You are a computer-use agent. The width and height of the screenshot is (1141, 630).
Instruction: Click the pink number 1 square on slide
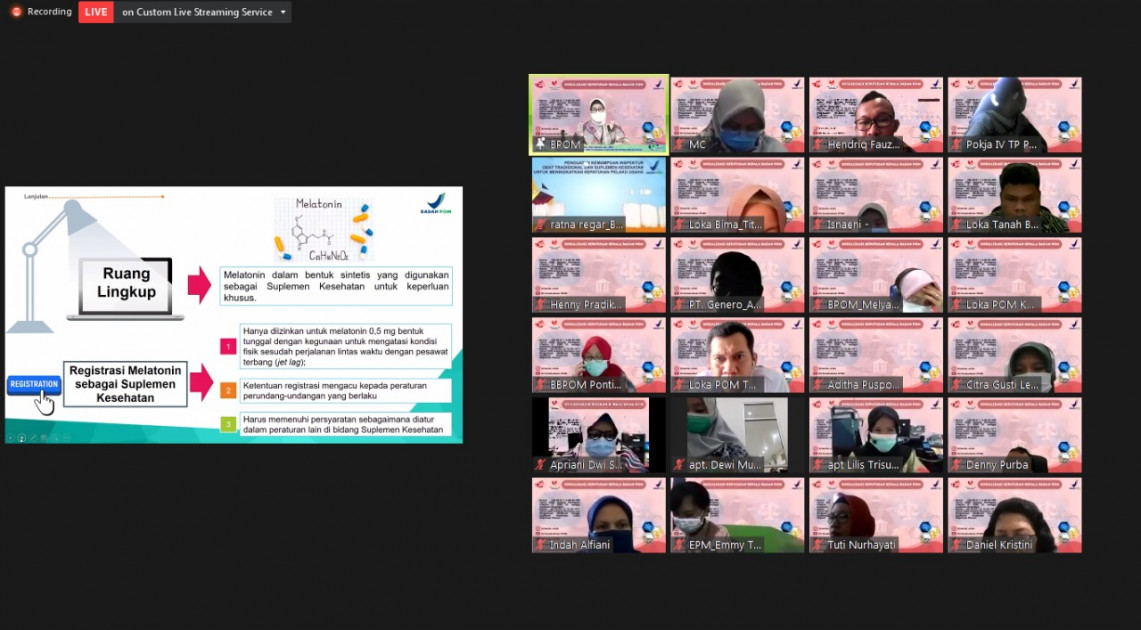click(x=228, y=346)
